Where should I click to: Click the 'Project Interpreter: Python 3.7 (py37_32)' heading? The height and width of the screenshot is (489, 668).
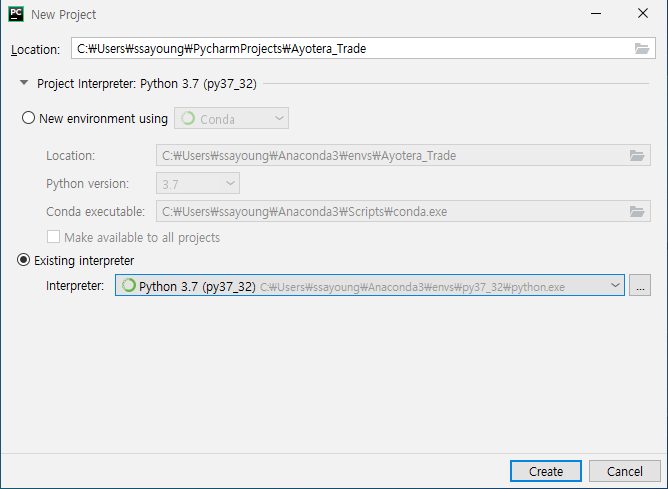(x=147, y=83)
